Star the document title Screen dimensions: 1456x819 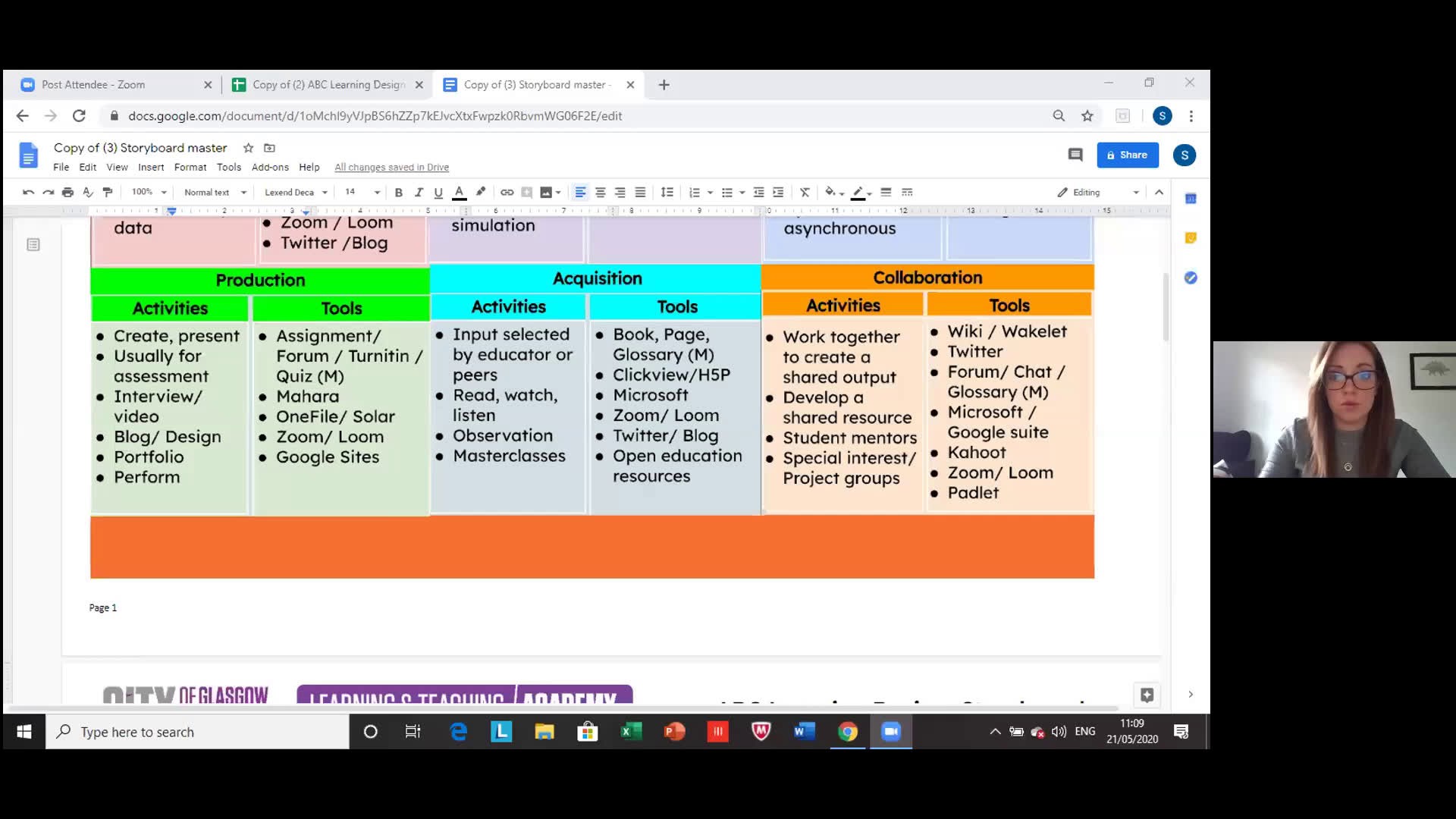[248, 148]
